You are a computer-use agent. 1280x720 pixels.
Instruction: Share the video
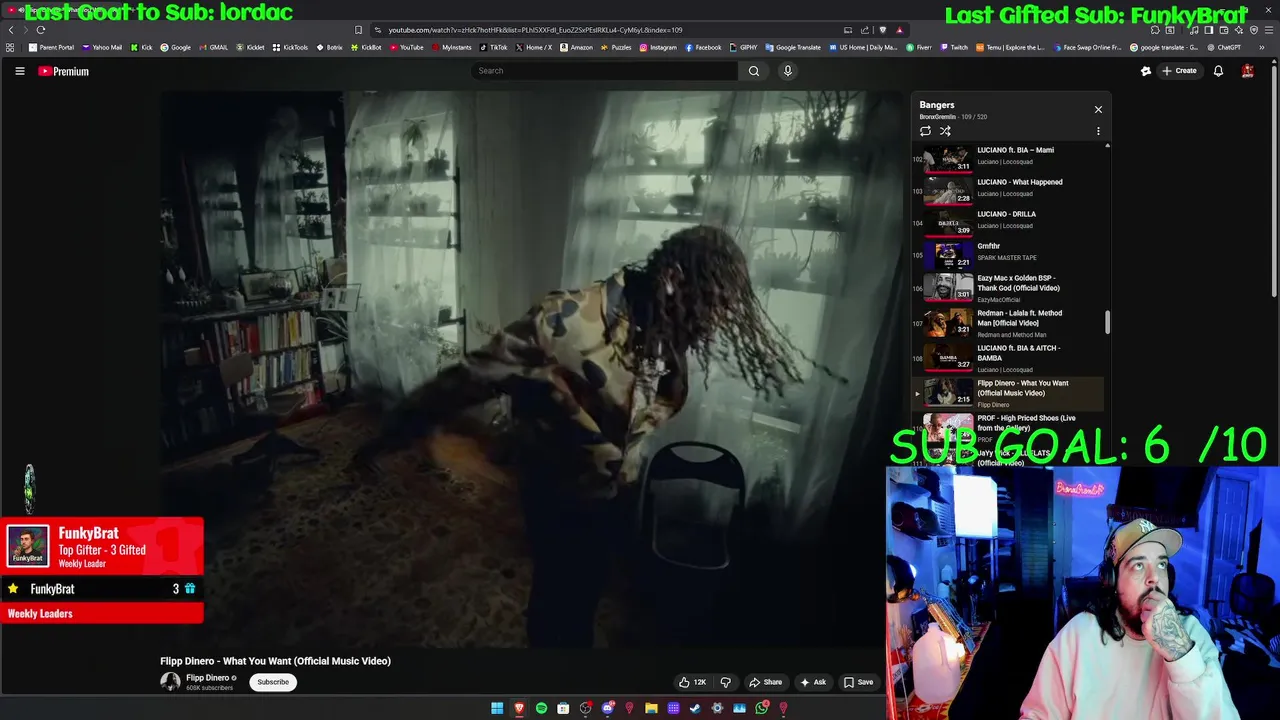766,682
